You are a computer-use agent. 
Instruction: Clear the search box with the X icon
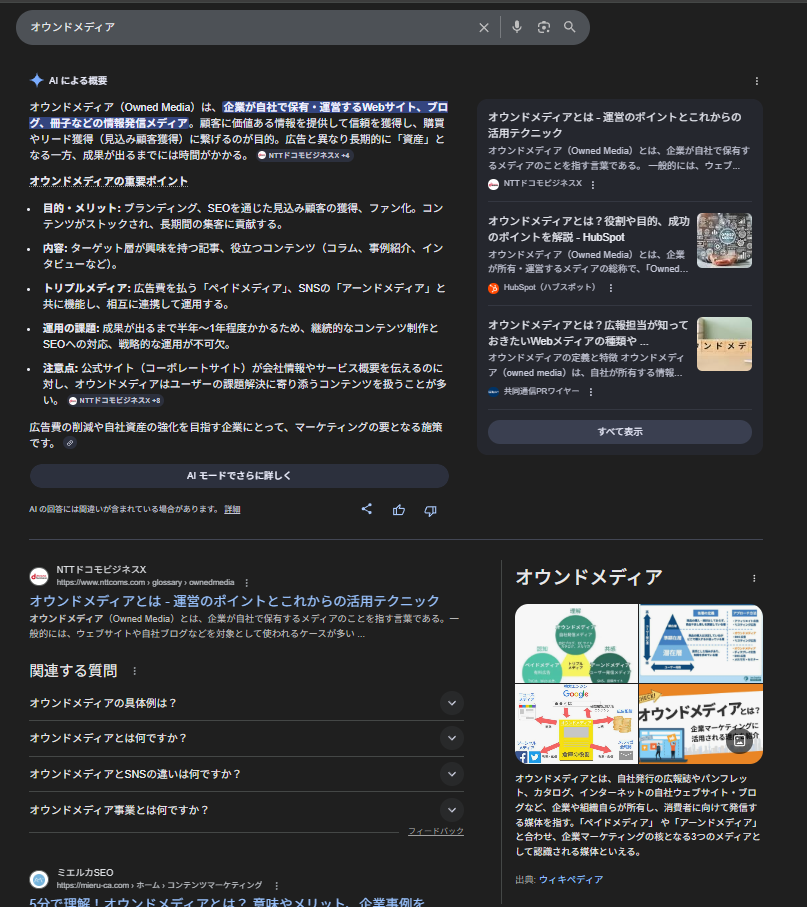(x=484, y=28)
